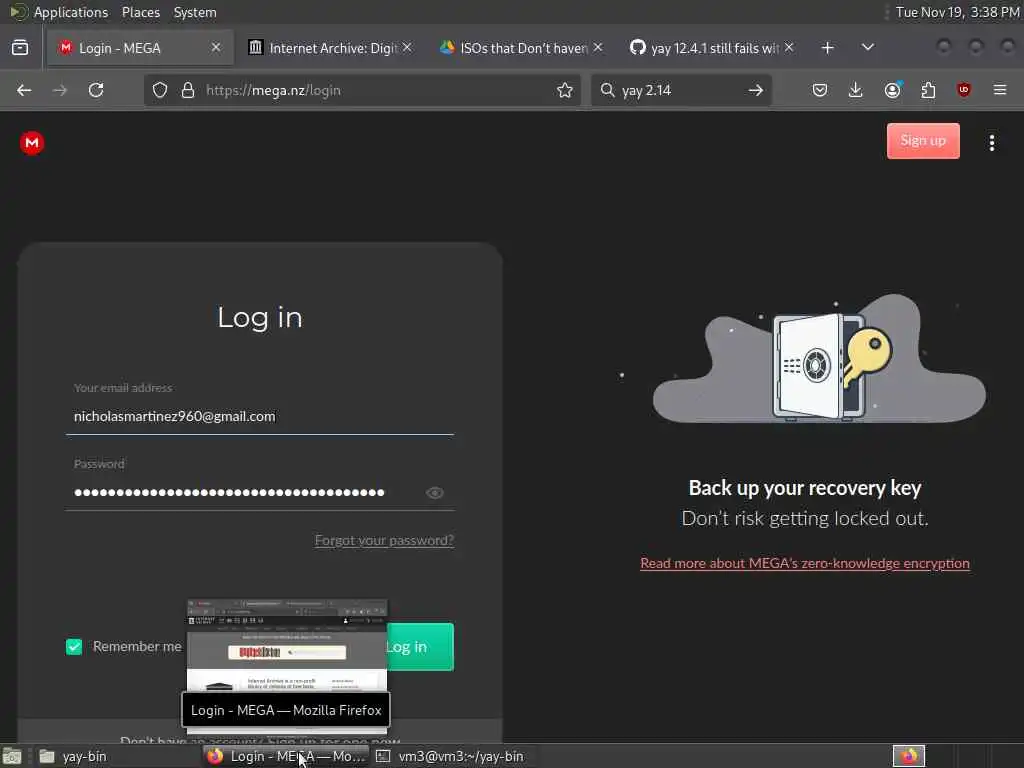The width and height of the screenshot is (1024, 768).
Task: Switch to ISOs that Don't haven tab
Action: (x=521, y=48)
